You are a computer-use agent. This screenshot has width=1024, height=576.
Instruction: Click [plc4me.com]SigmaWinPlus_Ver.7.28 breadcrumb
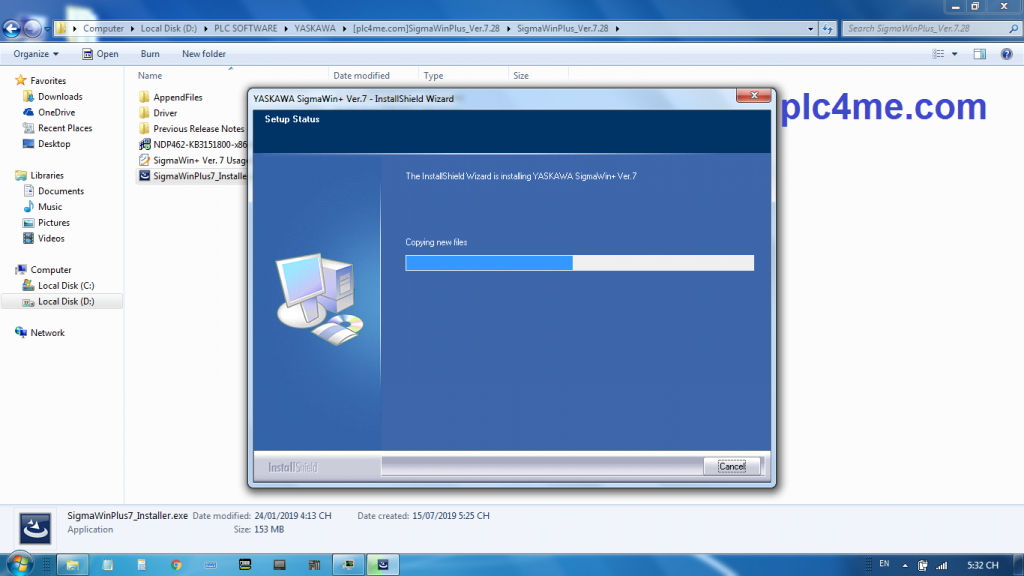click(x=426, y=29)
